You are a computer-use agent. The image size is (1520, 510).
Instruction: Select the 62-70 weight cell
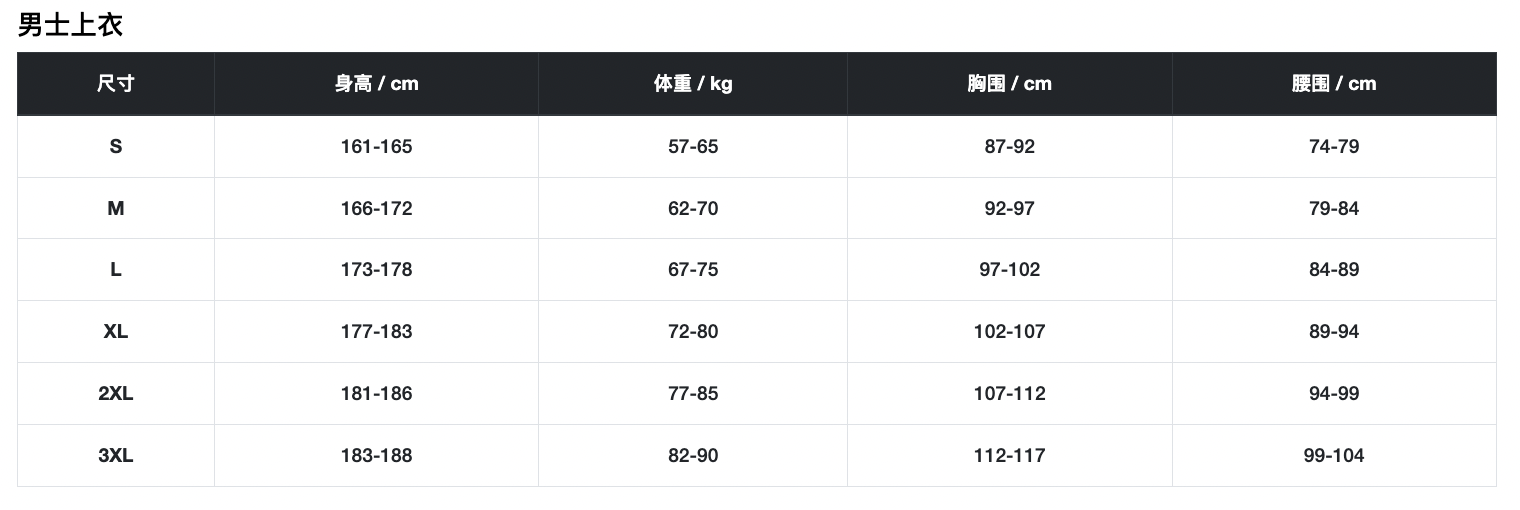(693, 209)
